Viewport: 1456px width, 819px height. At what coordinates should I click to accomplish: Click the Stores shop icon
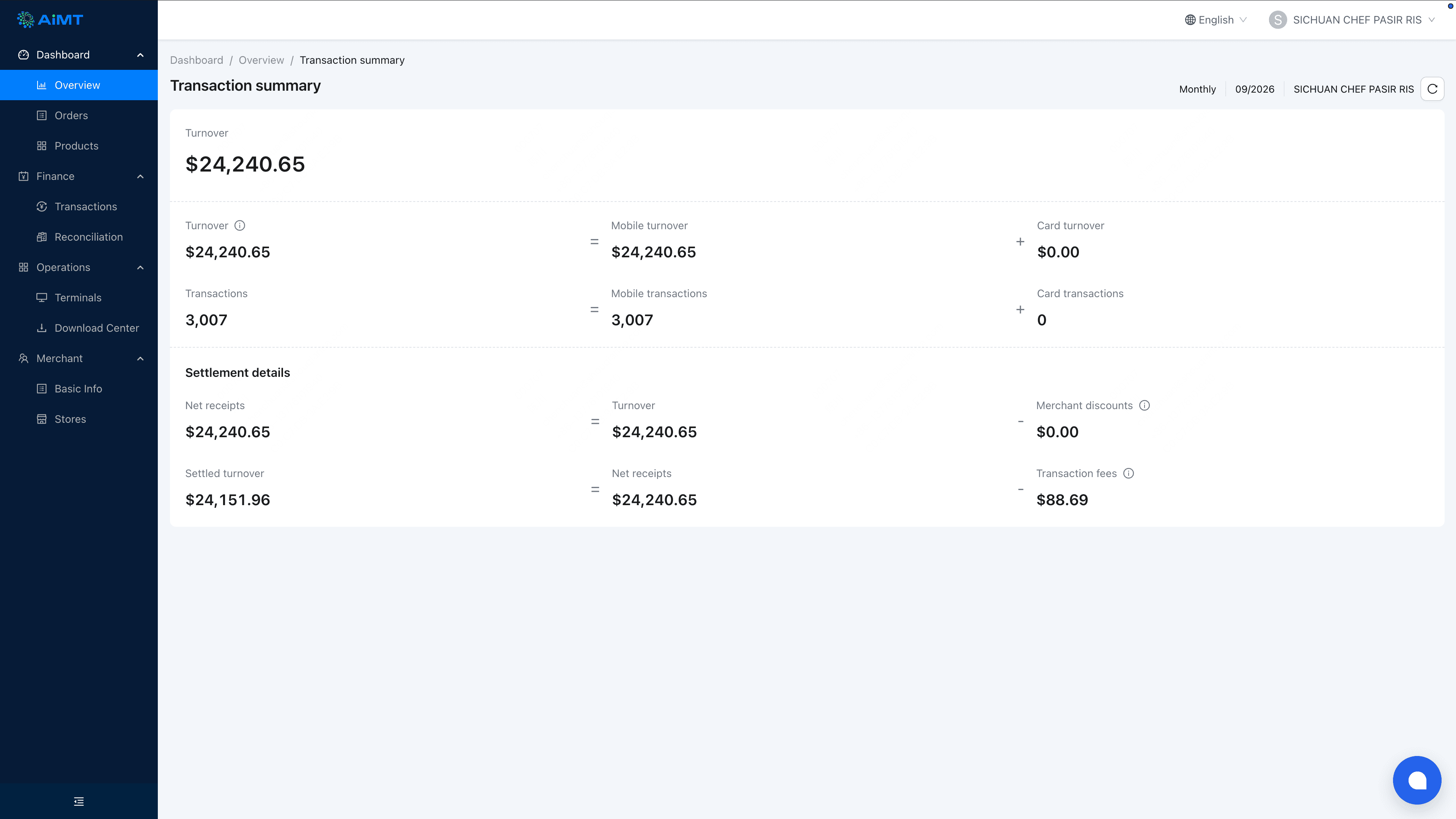[41, 419]
